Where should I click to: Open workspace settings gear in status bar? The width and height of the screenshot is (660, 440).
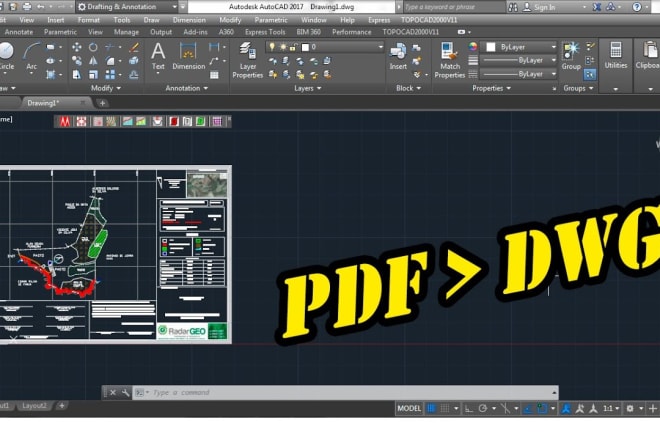[x=630, y=408]
